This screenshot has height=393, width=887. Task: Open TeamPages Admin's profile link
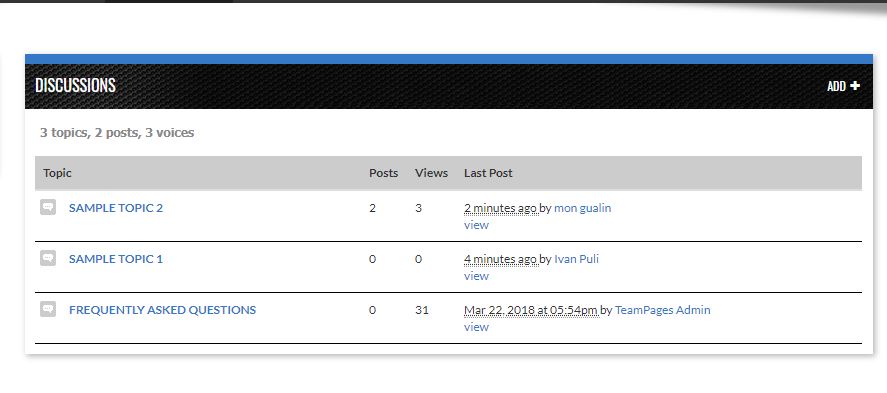[x=662, y=310]
